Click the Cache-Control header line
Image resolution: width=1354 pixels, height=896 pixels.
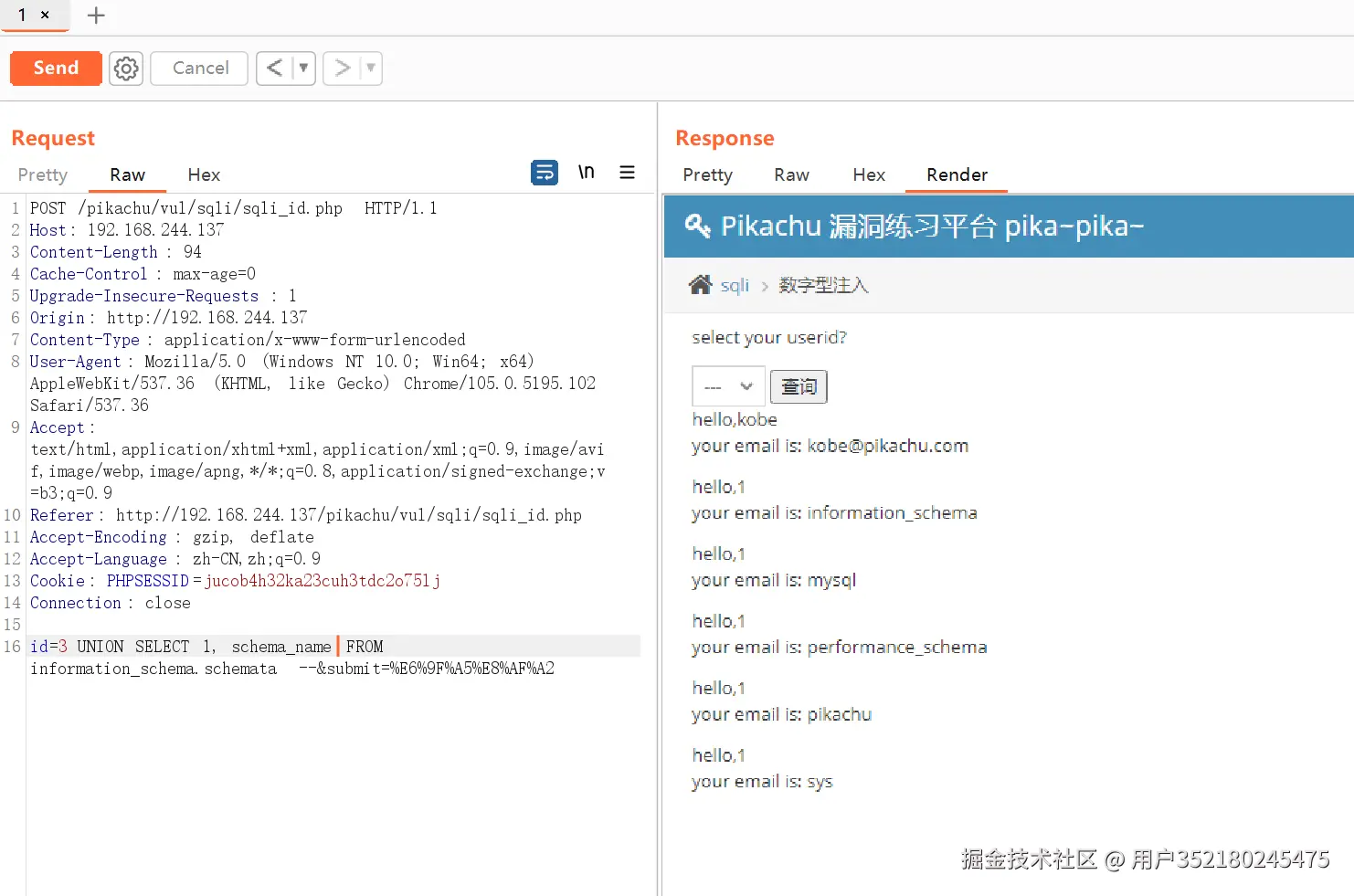pyautogui.click(x=143, y=274)
